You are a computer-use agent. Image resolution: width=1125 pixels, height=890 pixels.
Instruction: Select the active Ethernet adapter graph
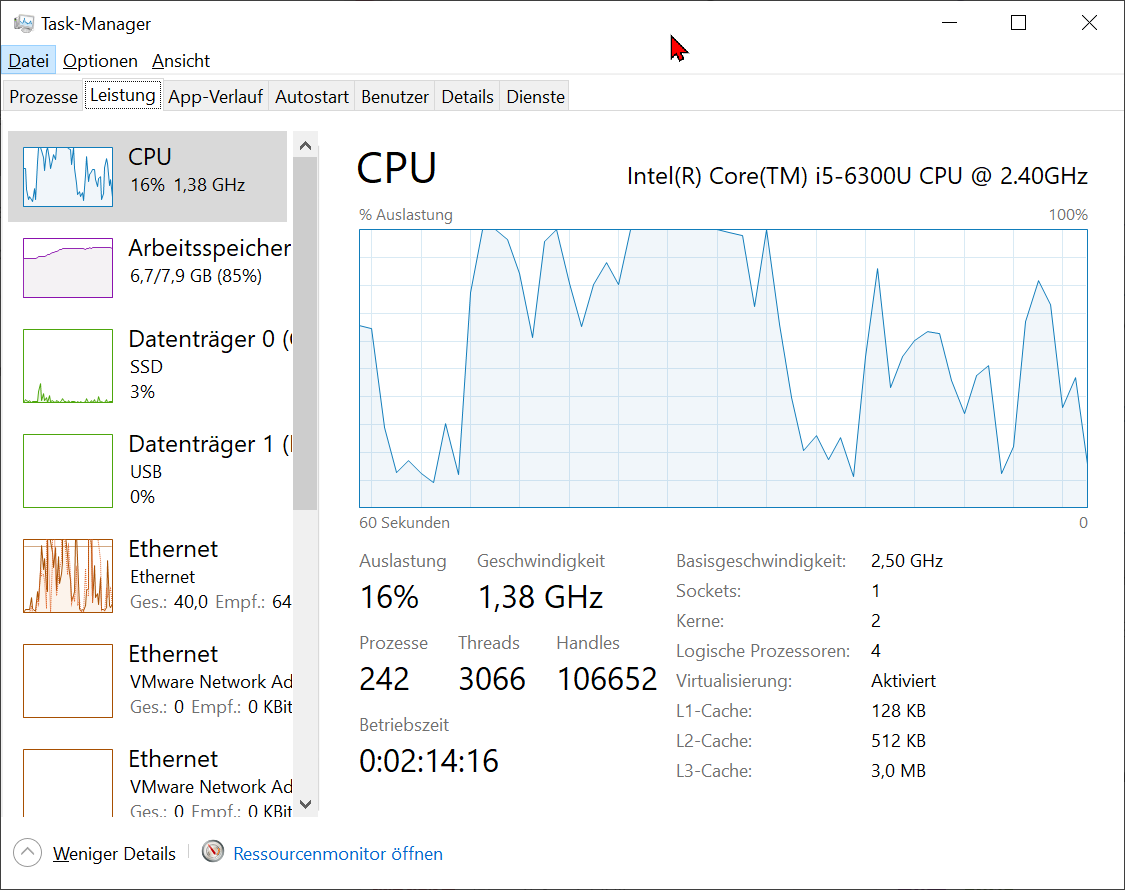[x=68, y=576]
